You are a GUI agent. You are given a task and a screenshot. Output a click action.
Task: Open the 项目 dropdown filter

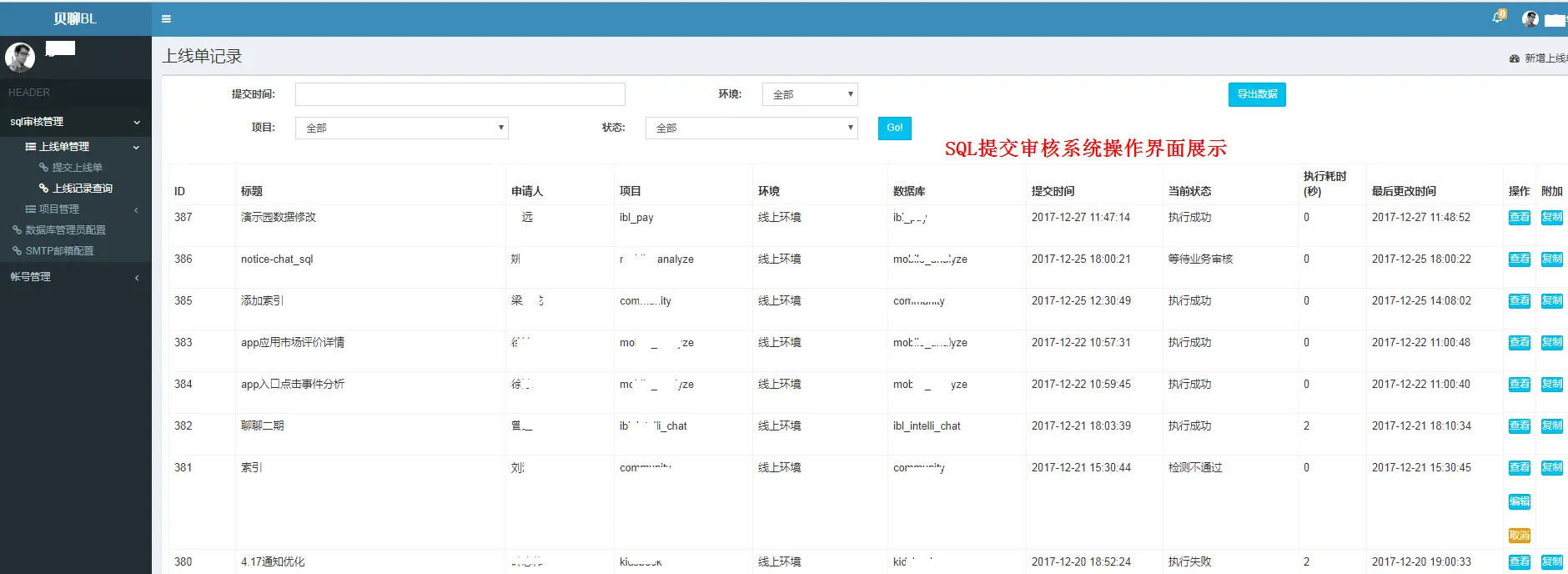pos(401,128)
